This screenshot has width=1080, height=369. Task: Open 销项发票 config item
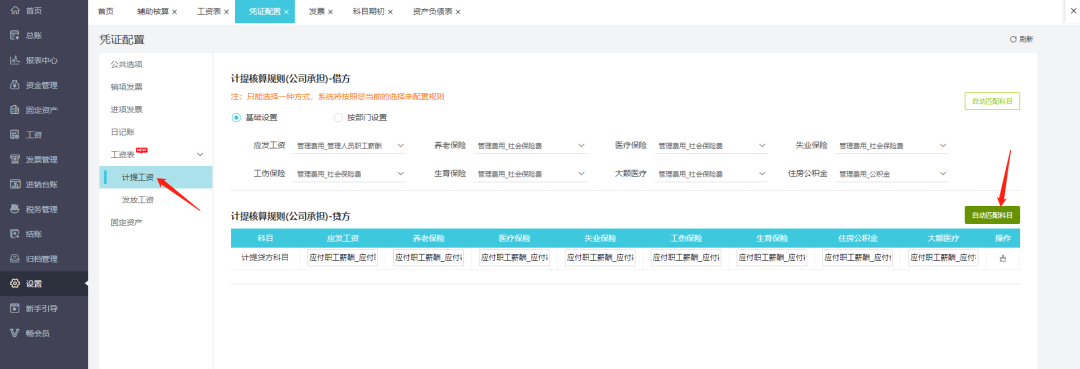[x=127, y=87]
